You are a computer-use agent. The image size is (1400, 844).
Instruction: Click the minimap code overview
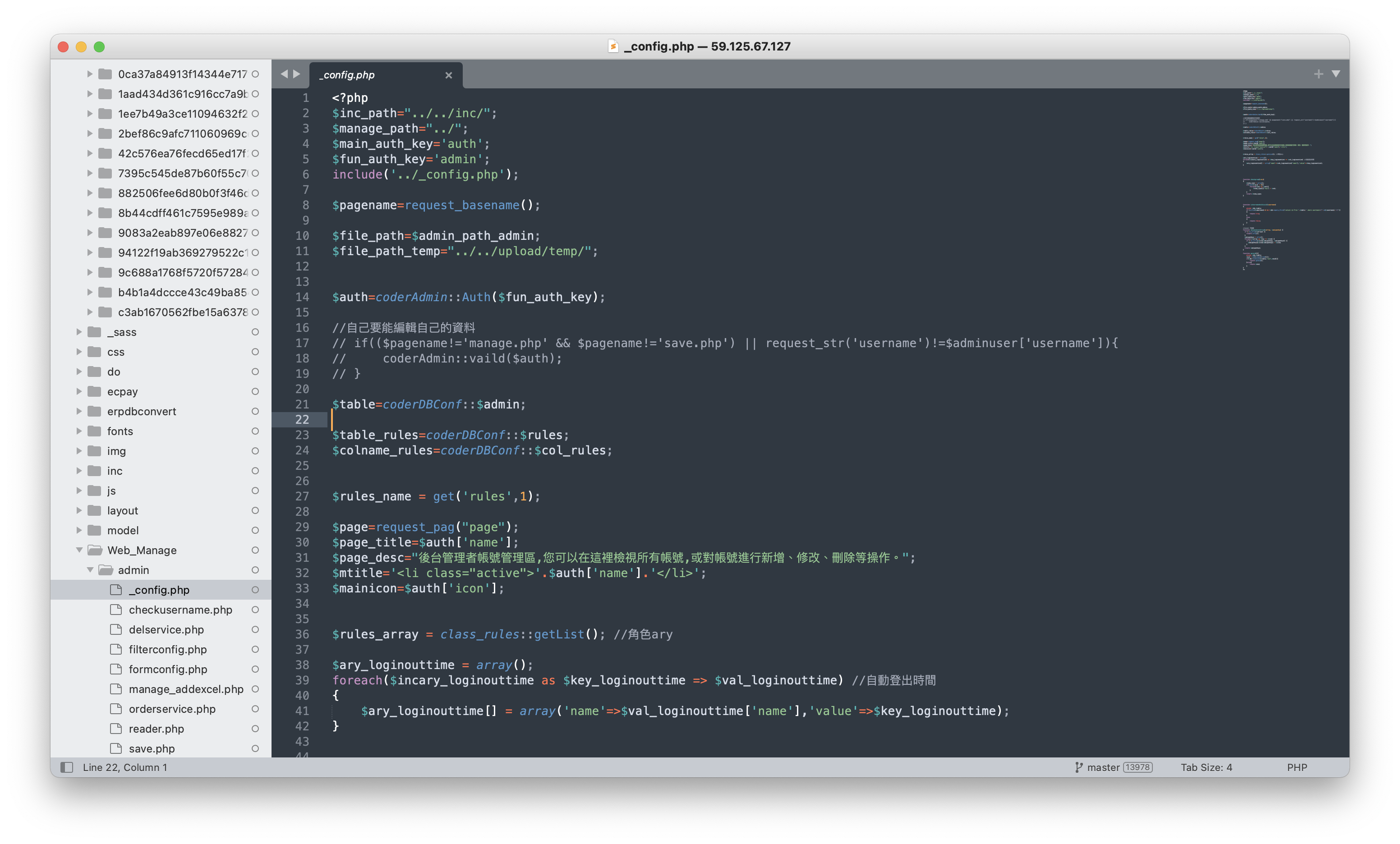point(1291,179)
